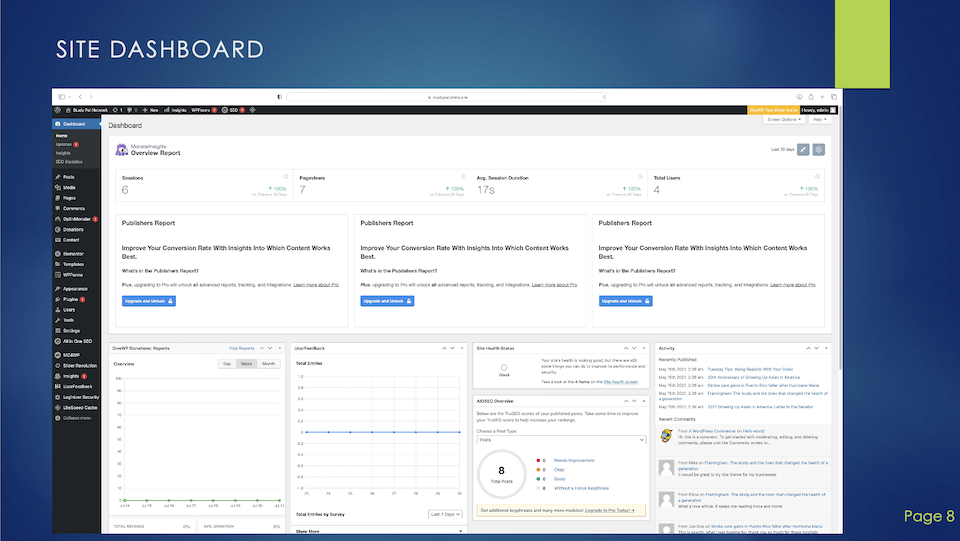Switch donations chart to Day view
Viewport: 960px width, 541px height.
pos(227,363)
